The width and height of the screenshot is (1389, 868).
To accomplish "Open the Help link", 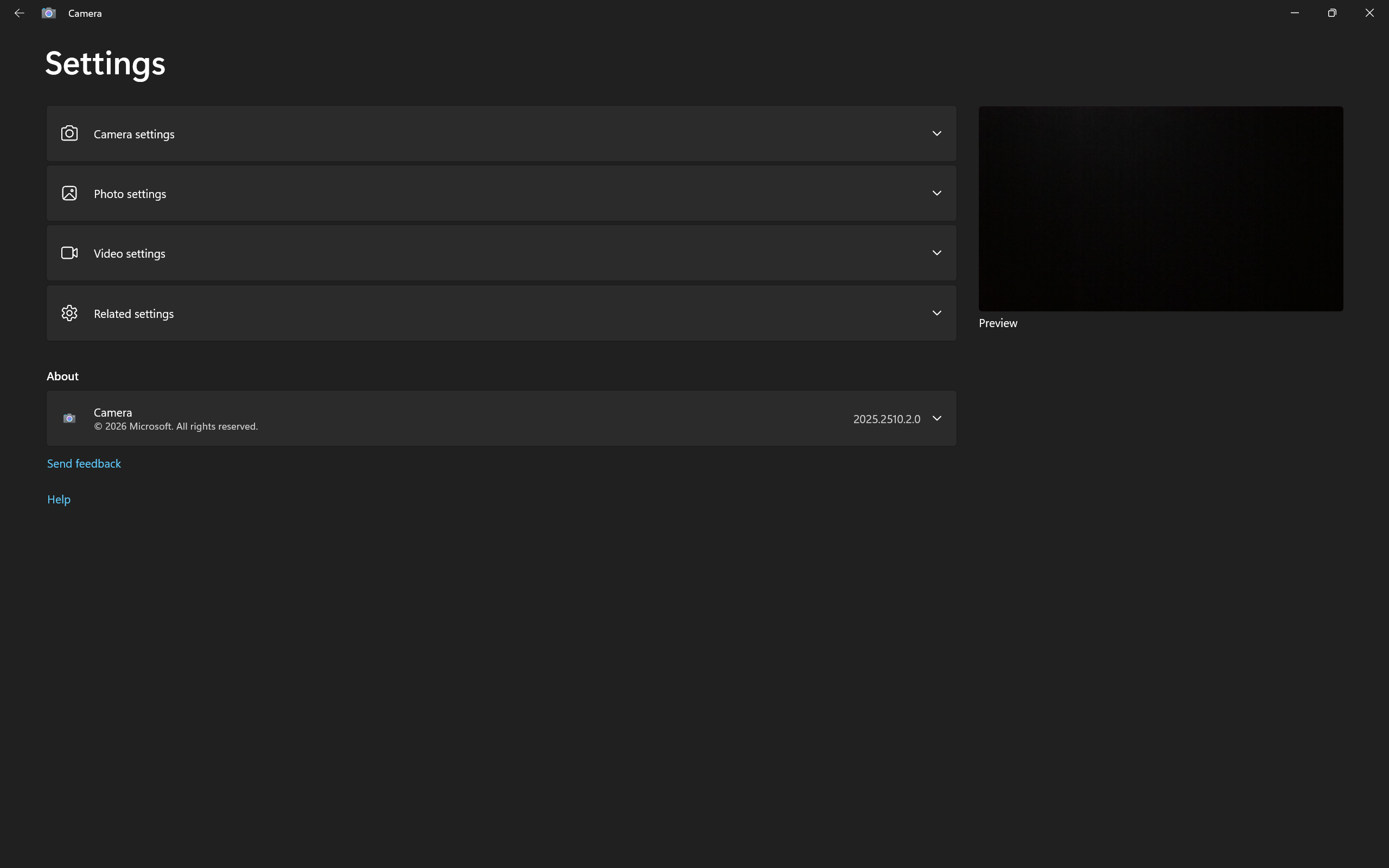I will point(59,500).
